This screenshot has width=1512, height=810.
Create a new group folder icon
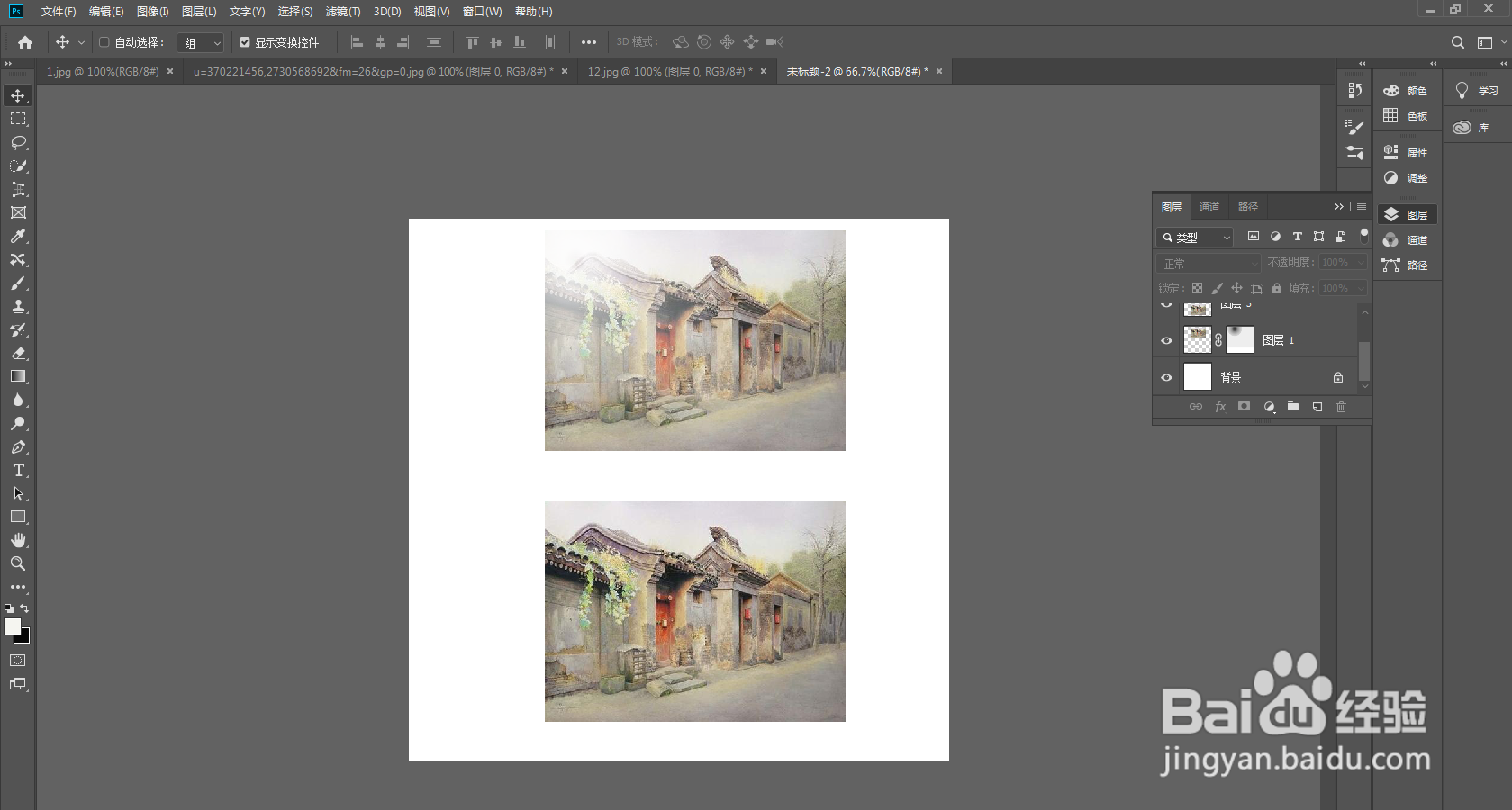coord(1293,407)
